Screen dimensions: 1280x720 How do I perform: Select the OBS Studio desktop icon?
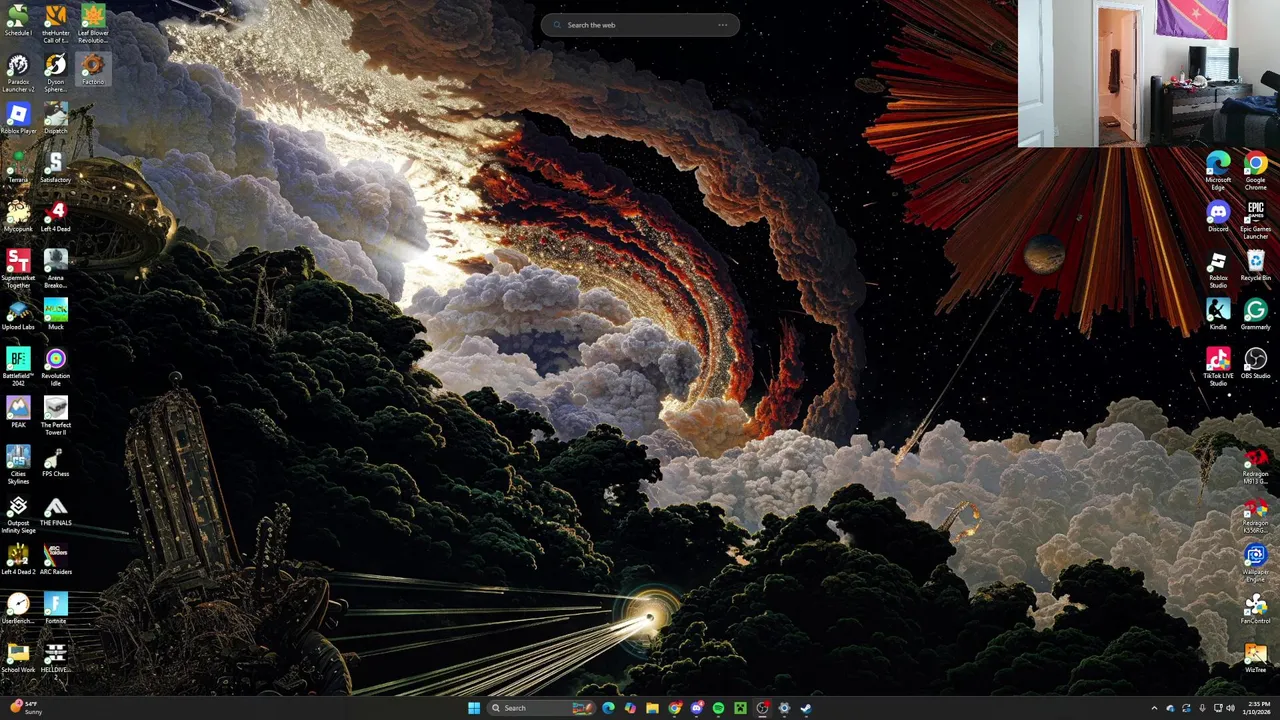tap(1256, 364)
